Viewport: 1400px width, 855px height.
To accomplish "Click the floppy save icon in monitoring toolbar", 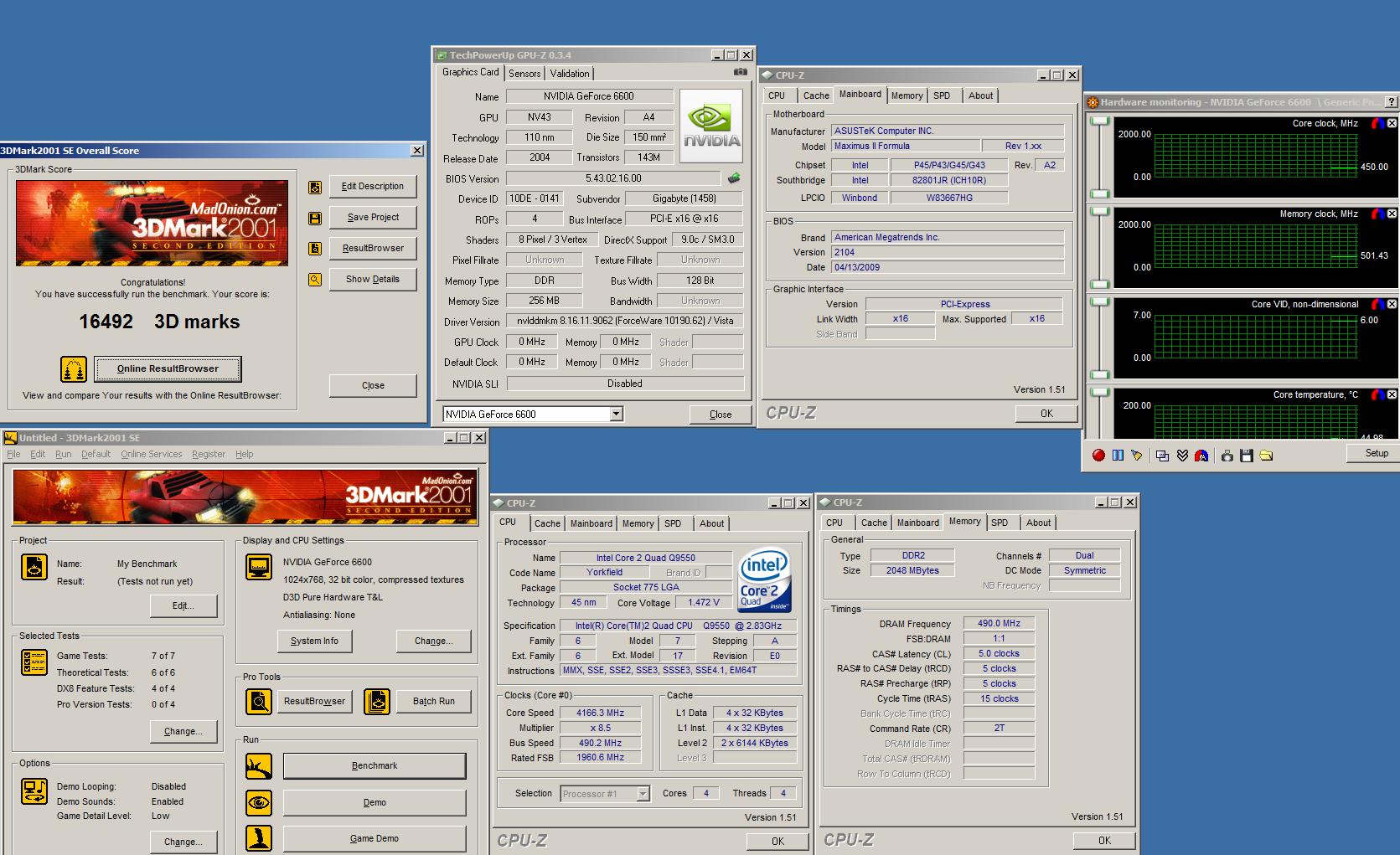I will point(1247,455).
